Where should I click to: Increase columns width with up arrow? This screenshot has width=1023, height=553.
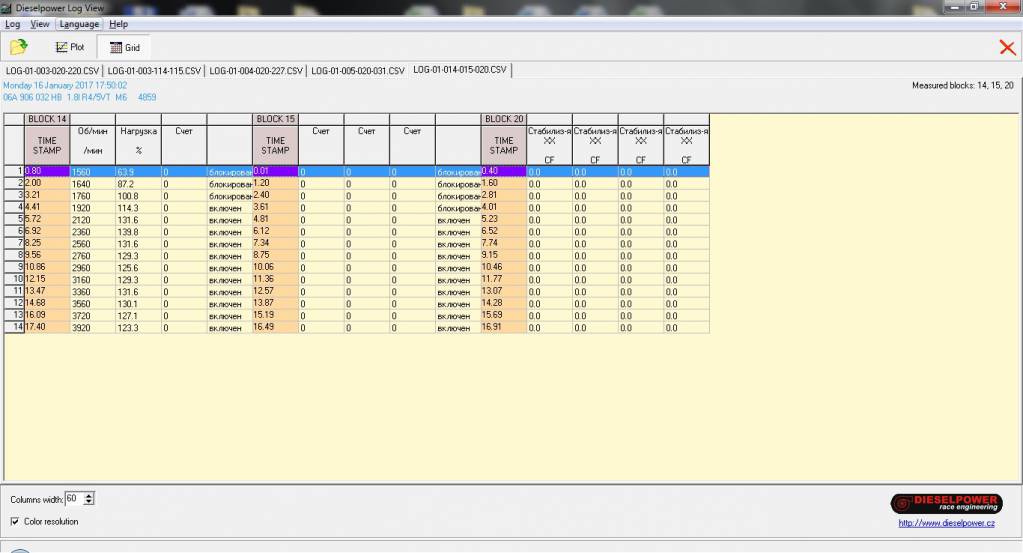click(90, 495)
